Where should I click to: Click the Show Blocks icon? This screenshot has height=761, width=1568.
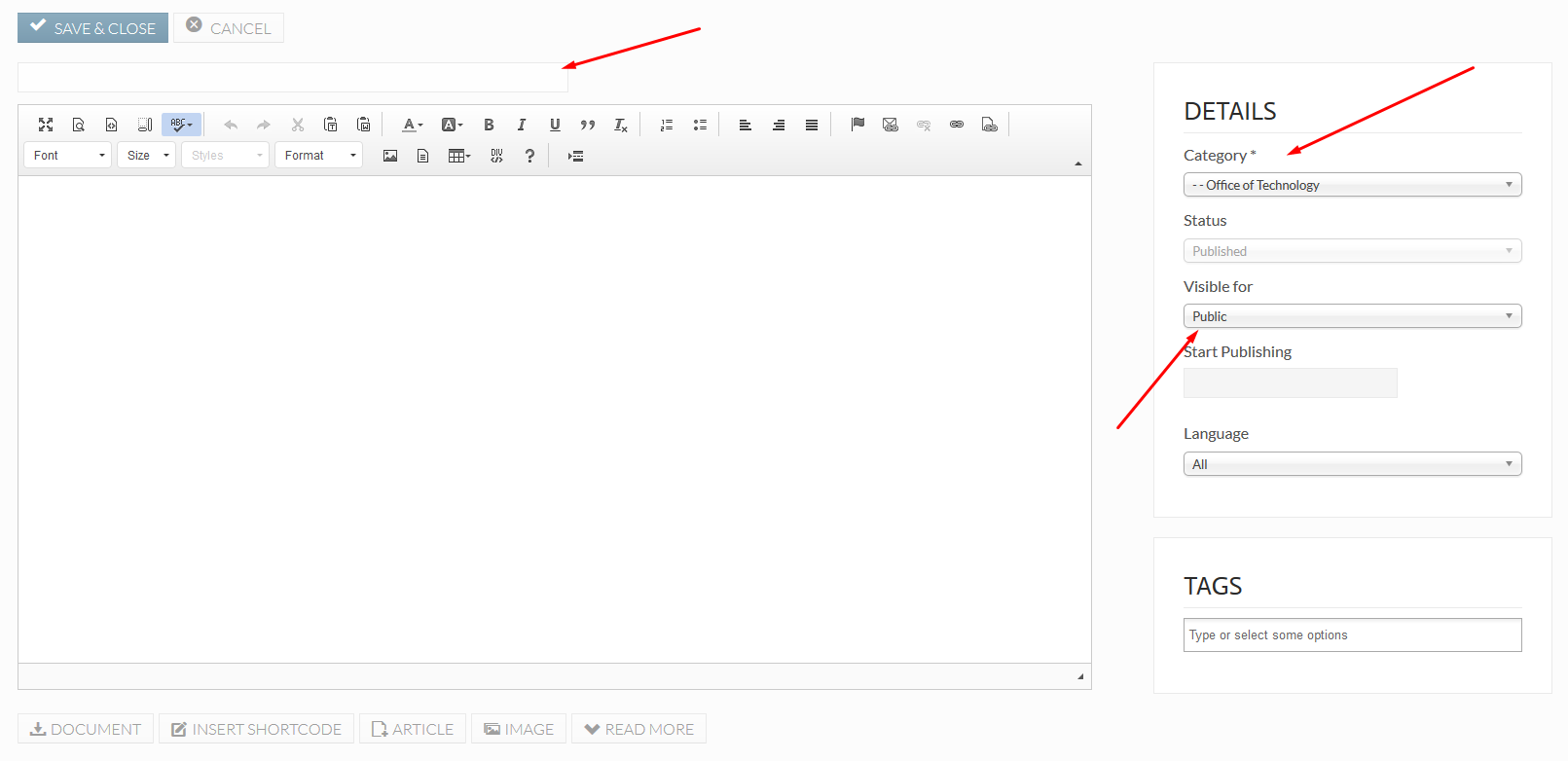(x=145, y=125)
